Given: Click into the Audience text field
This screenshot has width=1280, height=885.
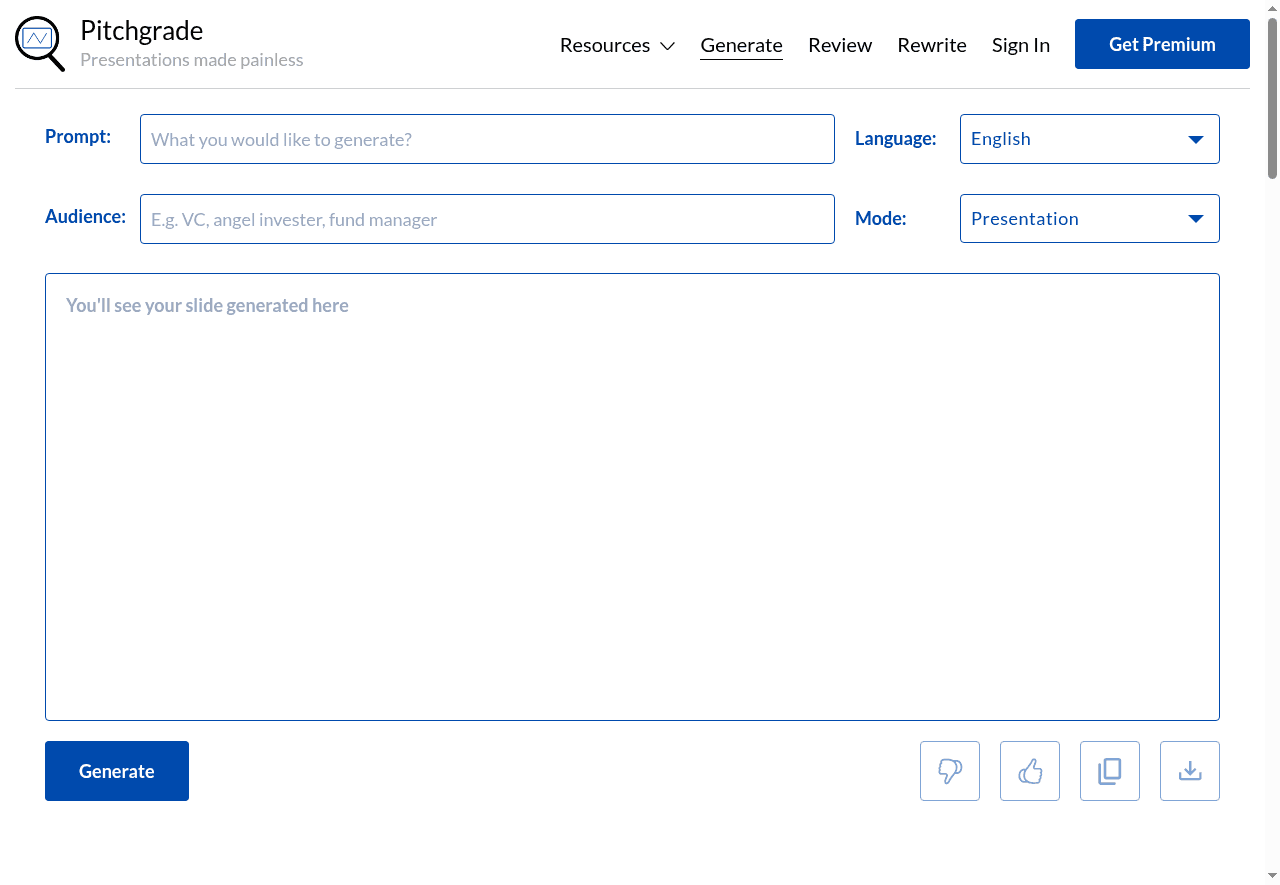Looking at the screenshot, I should pos(487,219).
